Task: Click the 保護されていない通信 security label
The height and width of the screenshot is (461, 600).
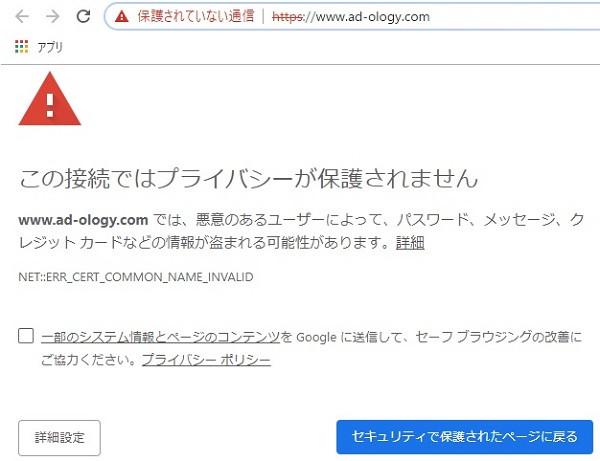Action: 196,16
